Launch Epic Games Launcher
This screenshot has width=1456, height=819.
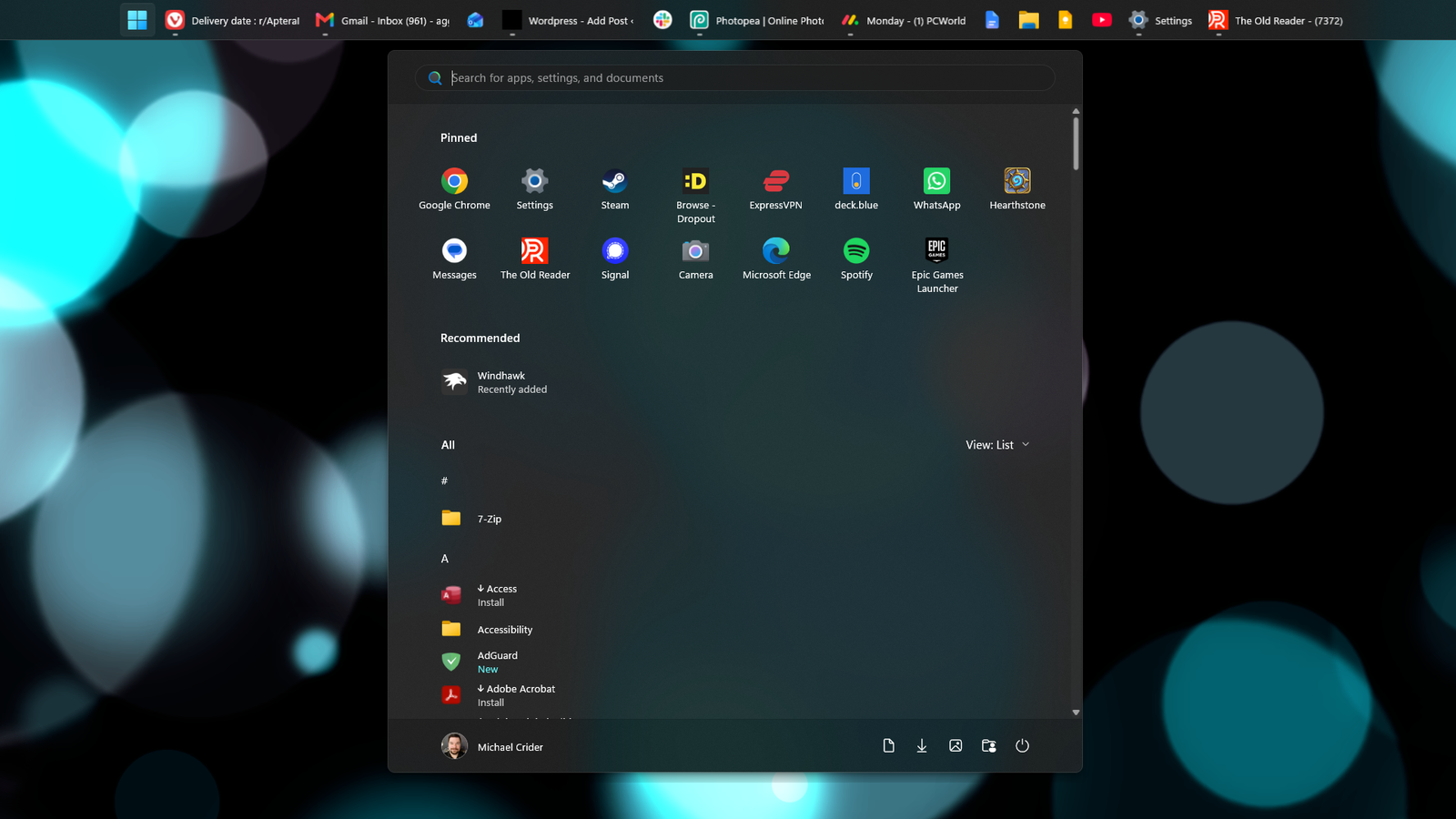(937, 266)
